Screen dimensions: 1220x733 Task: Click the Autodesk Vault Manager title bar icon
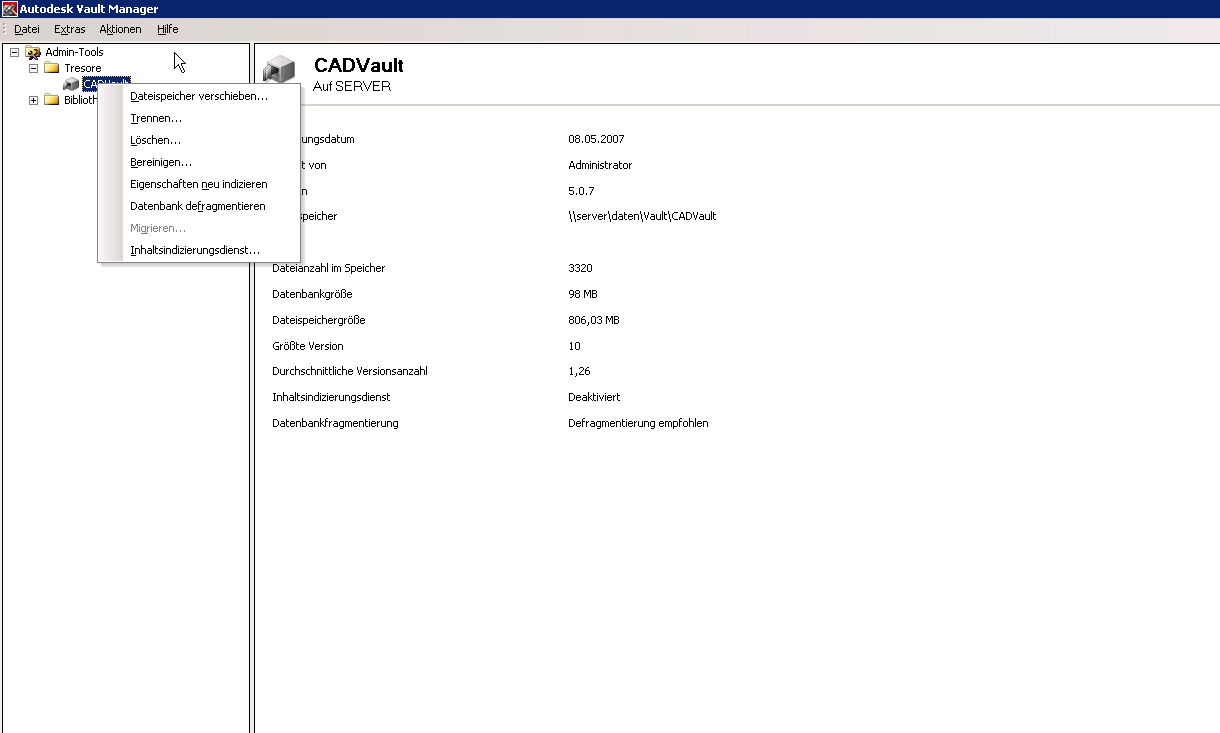(10, 9)
